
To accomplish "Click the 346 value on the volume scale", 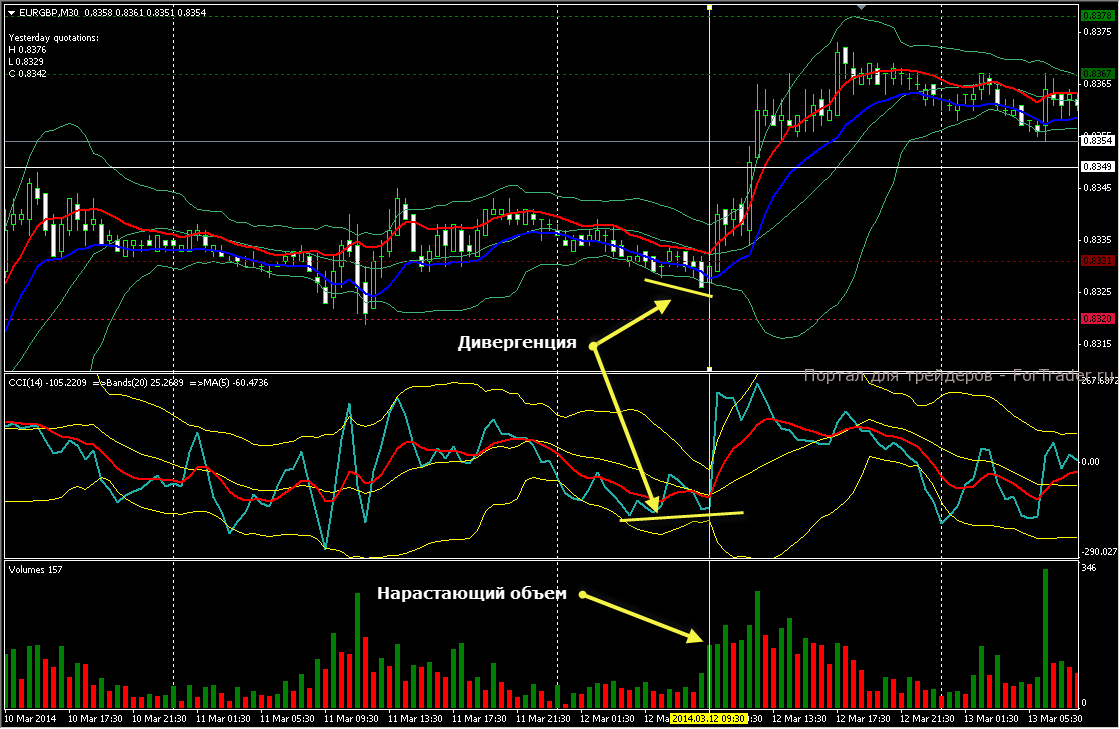I will (1089, 568).
